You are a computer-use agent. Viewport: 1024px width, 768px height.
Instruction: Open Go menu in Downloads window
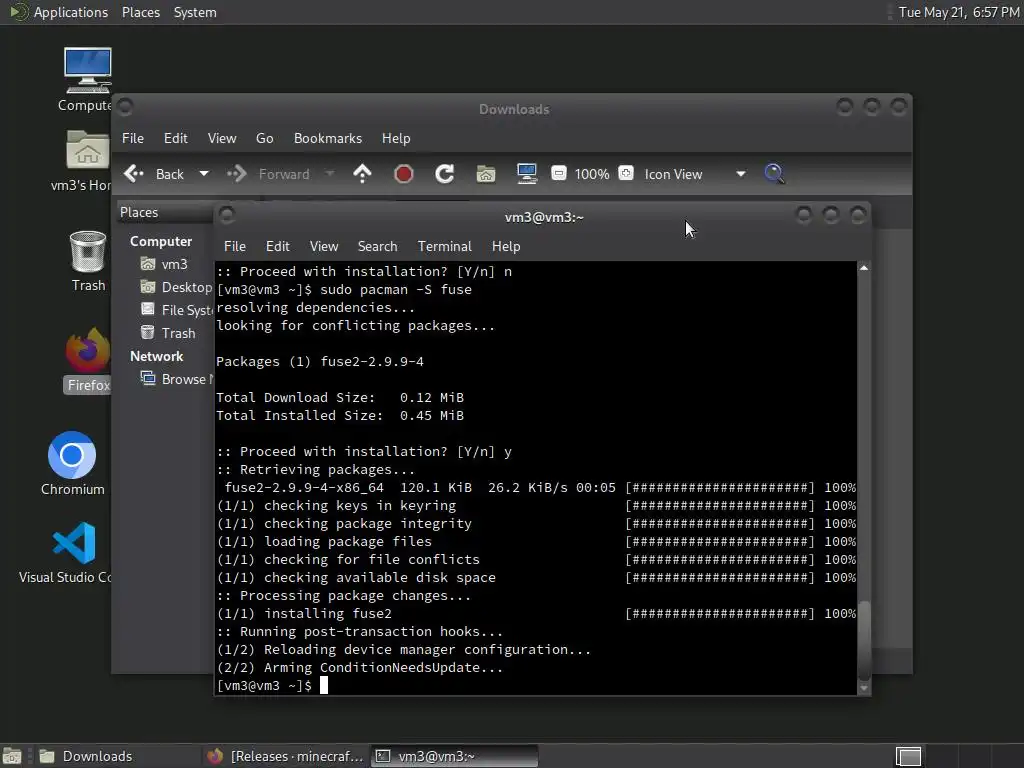point(264,138)
